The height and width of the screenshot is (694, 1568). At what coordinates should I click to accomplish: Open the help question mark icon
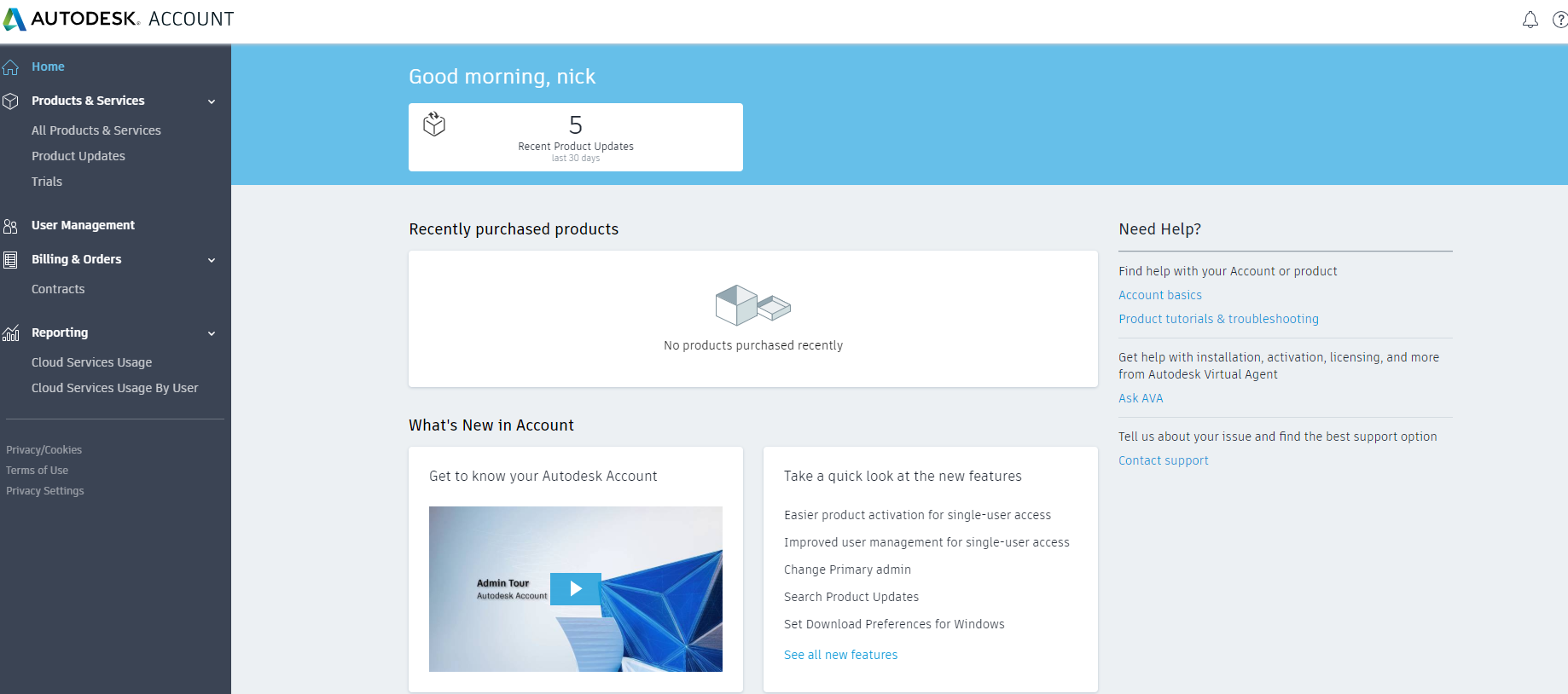[1559, 20]
